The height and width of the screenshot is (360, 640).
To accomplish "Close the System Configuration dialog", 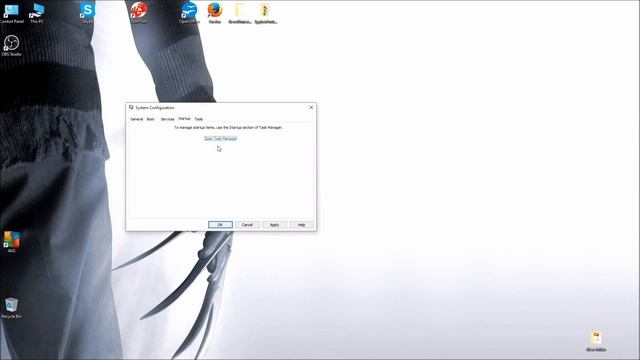I will click(x=311, y=107).
